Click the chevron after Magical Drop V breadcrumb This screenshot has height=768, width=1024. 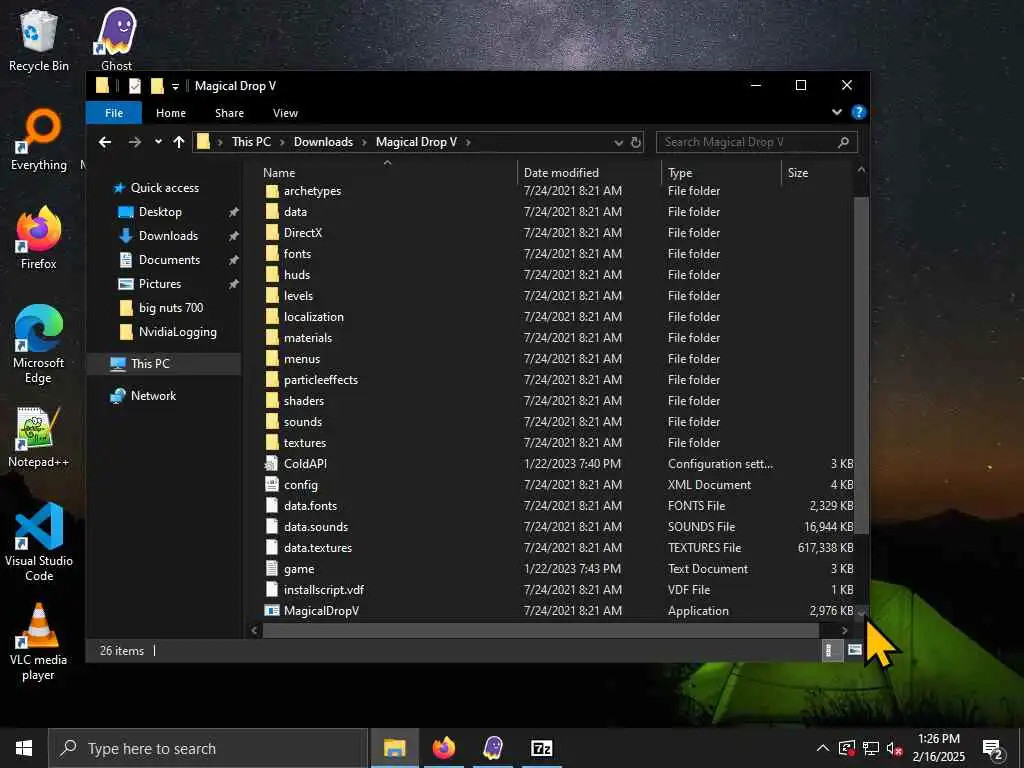[468, 142]
